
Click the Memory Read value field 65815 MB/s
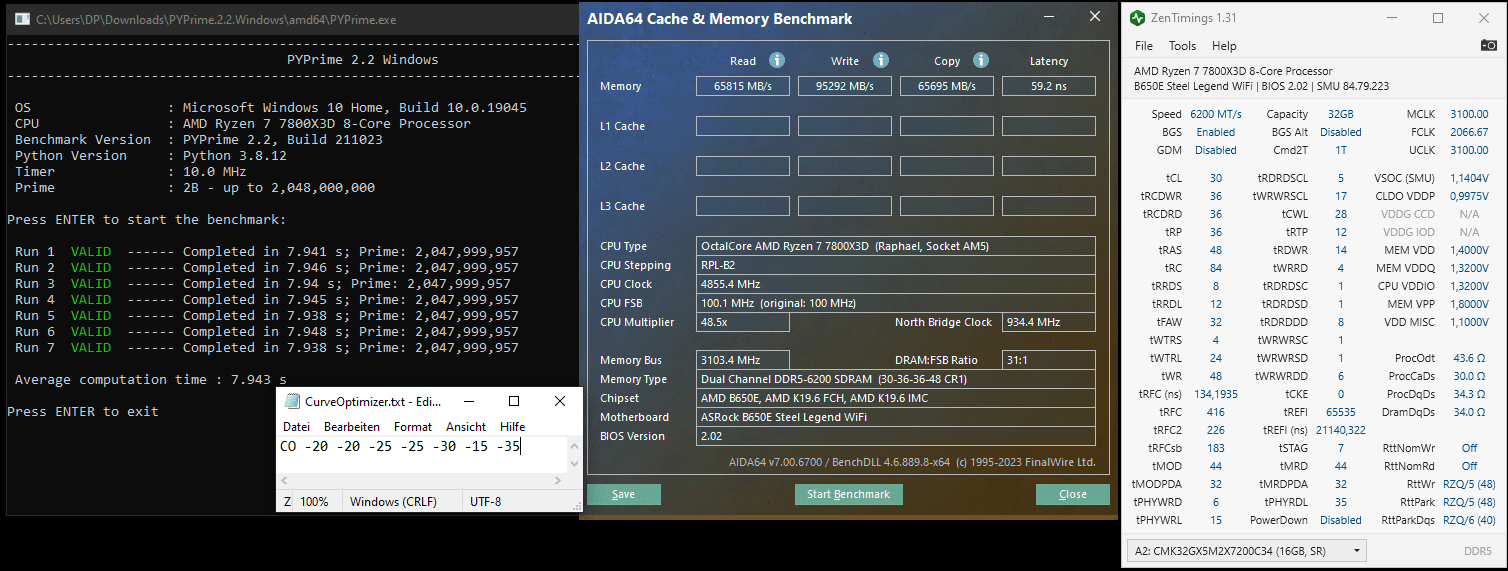pyautogui.click(x=743, y=86)
